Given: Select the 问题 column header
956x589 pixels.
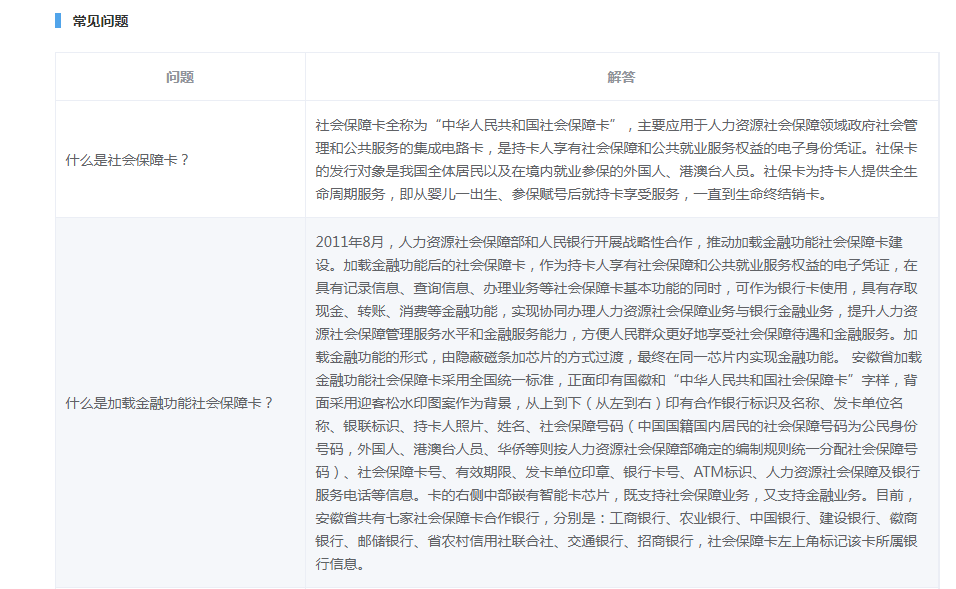Looking at the screenshot, I should pyautogui.click(x=180, y=77).
